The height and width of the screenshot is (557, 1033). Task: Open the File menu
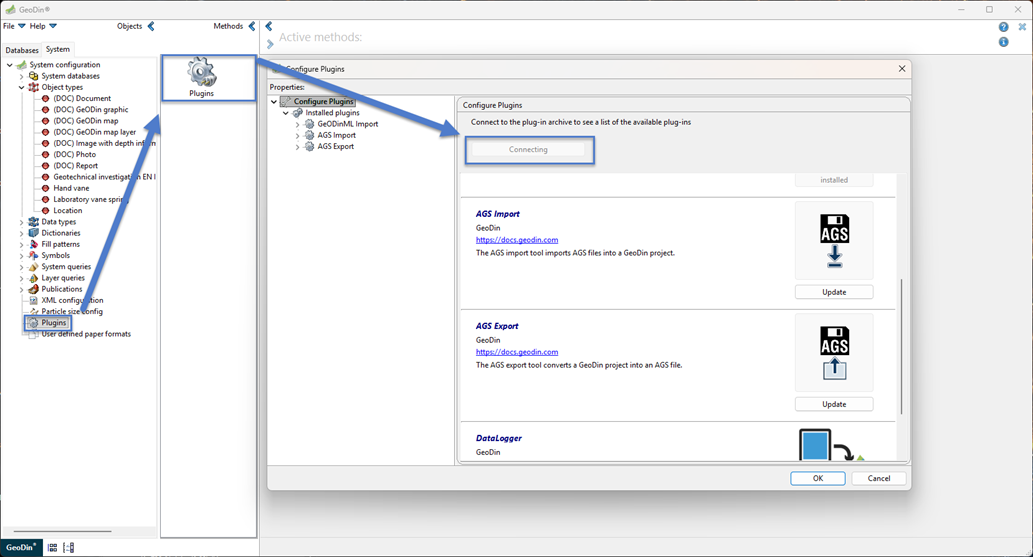click(x=13, y=26)
